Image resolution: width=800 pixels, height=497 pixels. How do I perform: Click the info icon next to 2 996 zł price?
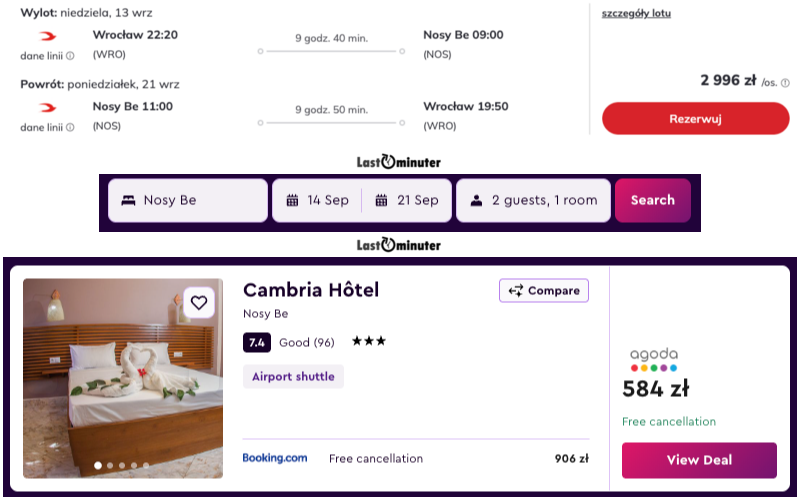785,83
